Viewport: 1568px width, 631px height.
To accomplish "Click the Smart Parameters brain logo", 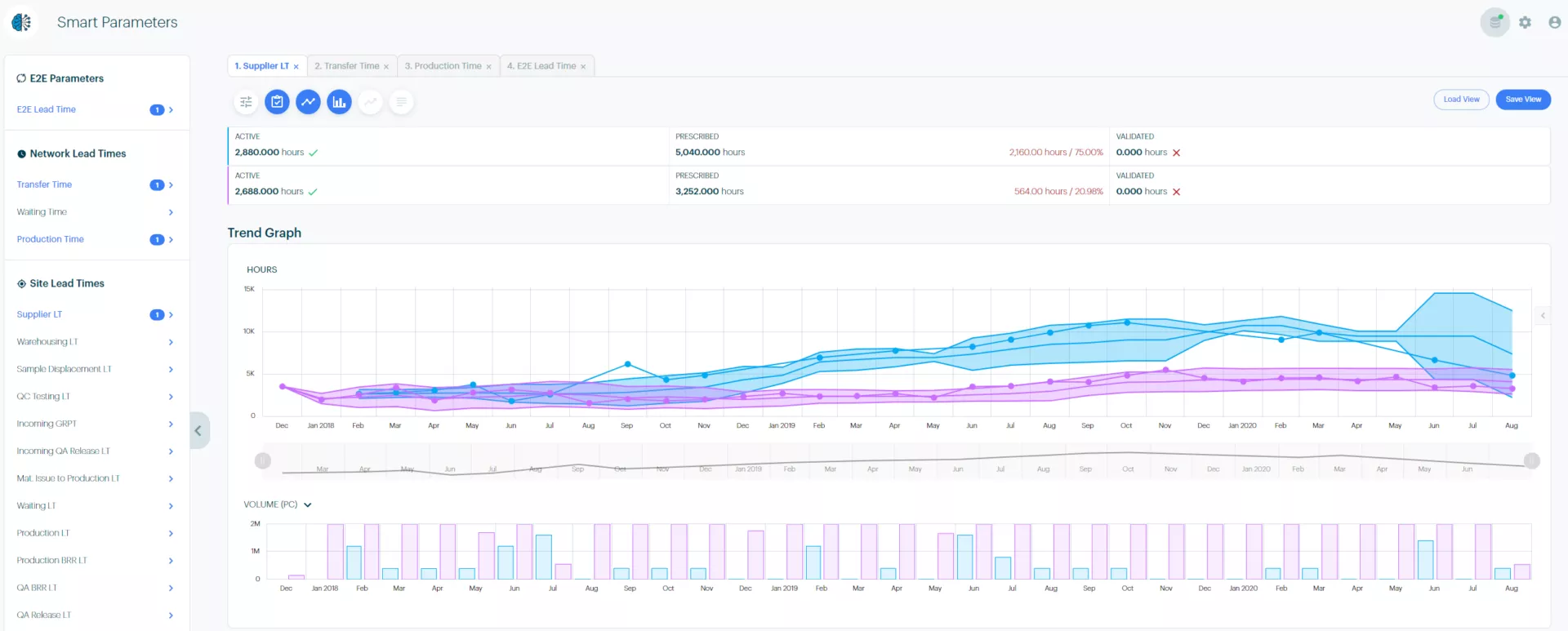I will [x=22, y=22].
